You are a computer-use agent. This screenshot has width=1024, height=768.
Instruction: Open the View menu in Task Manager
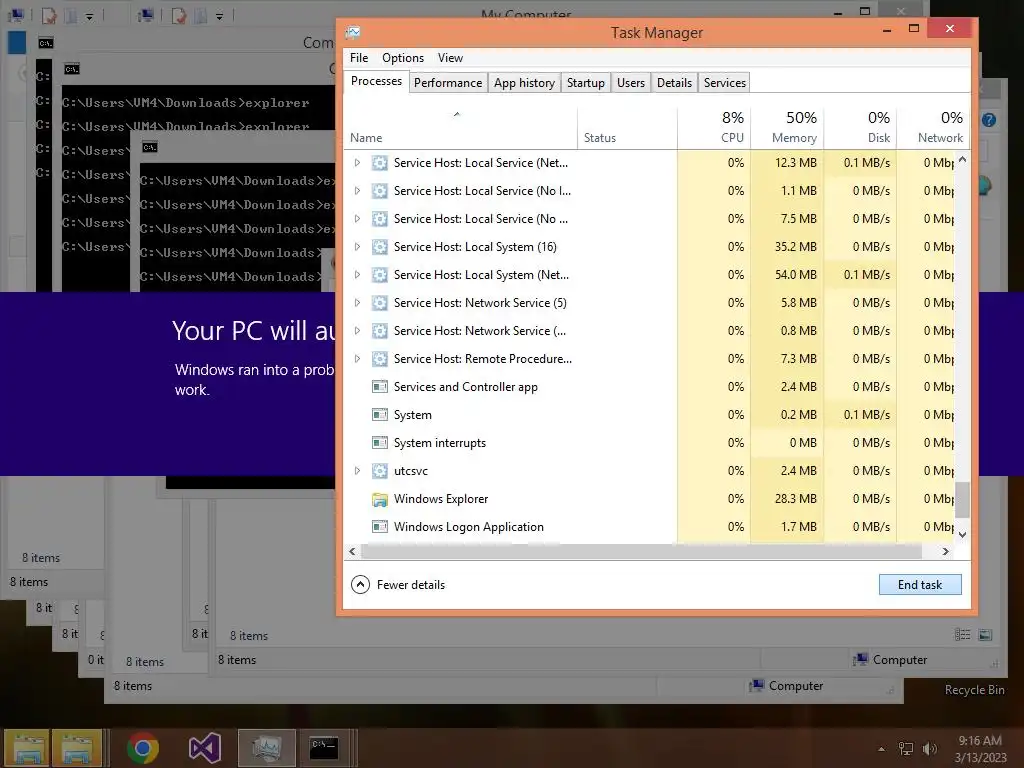[450, 58]
